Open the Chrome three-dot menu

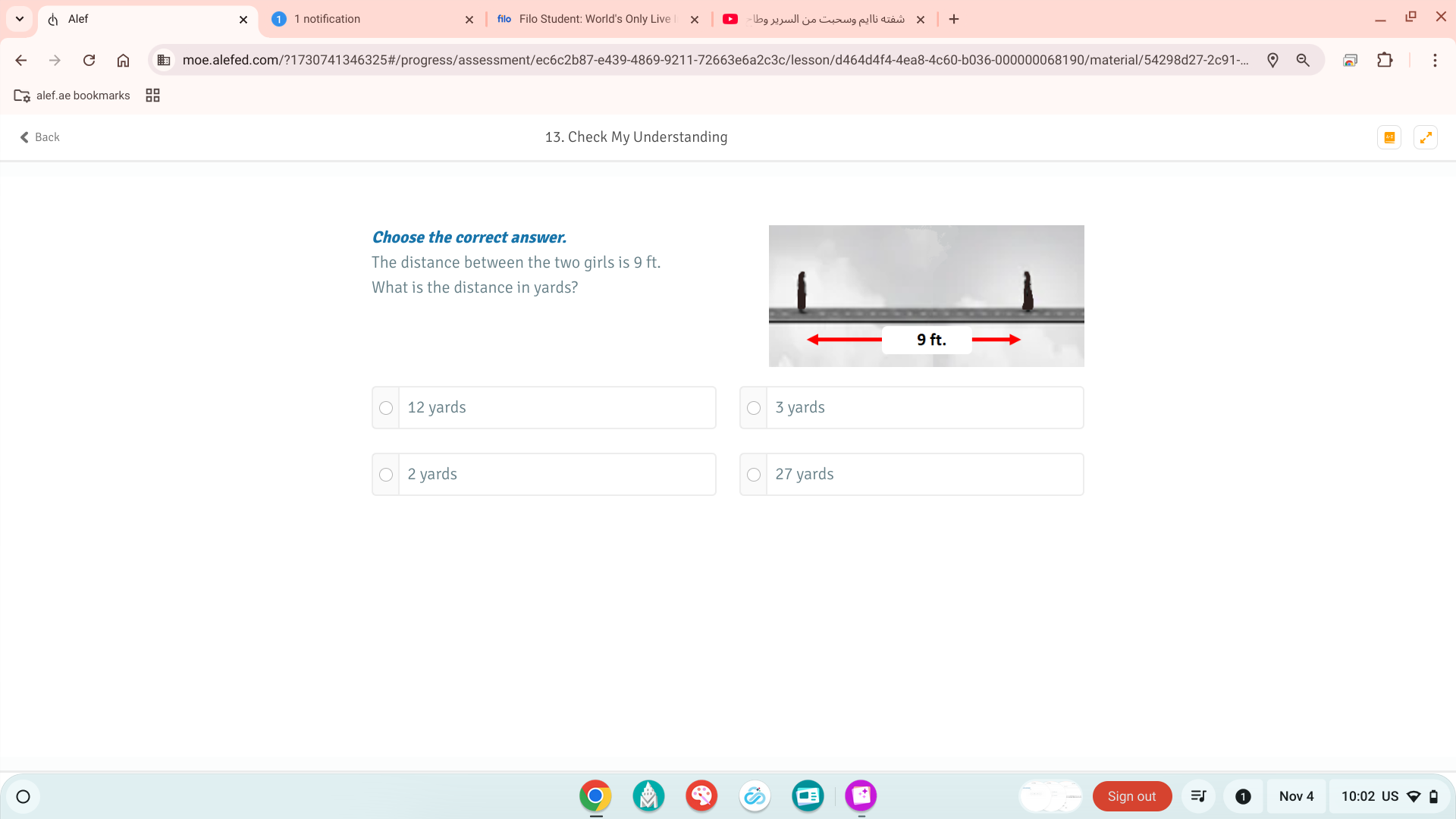pyautogui.click(x=1435, y=60)
